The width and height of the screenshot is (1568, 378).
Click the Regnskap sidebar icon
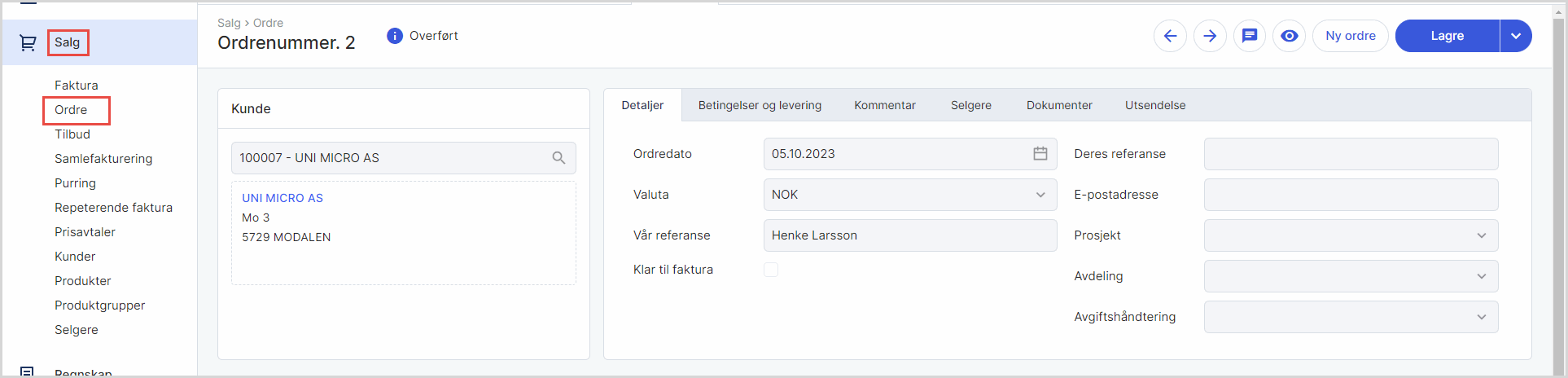28,371
